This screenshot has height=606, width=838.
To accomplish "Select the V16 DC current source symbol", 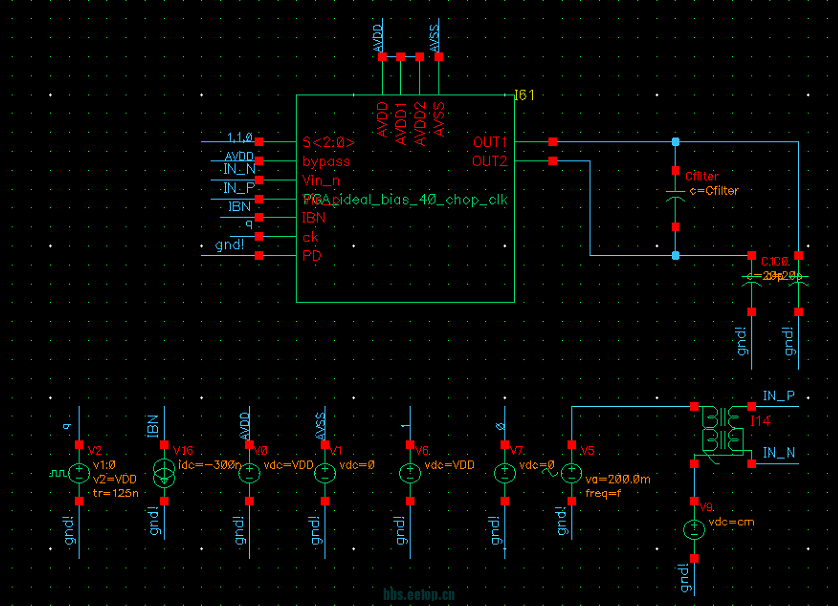I will tap(164, 473).
